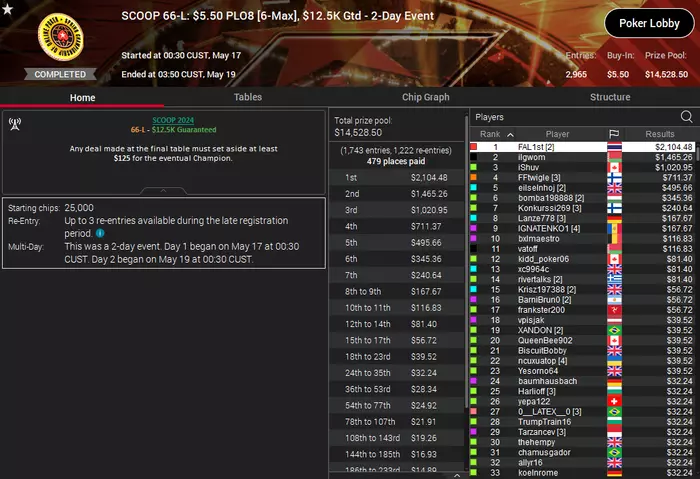Toggle Rank column sort arrow
Viewport: 700px width, 479px height.
tap(510, 134)
